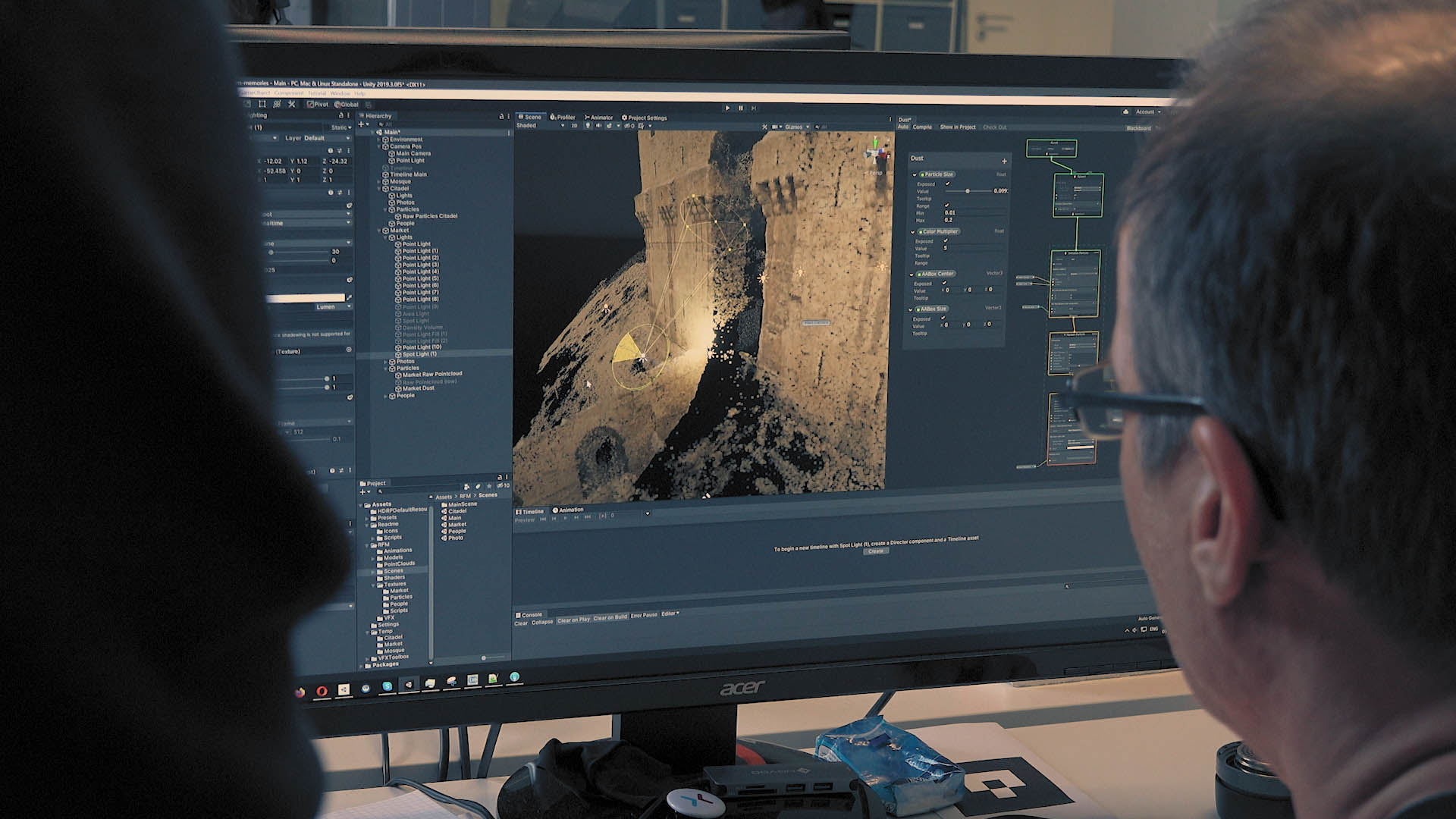1456x819 pixels.
Task: Click the Step frame button in toolbar
Action: (754, 108)
